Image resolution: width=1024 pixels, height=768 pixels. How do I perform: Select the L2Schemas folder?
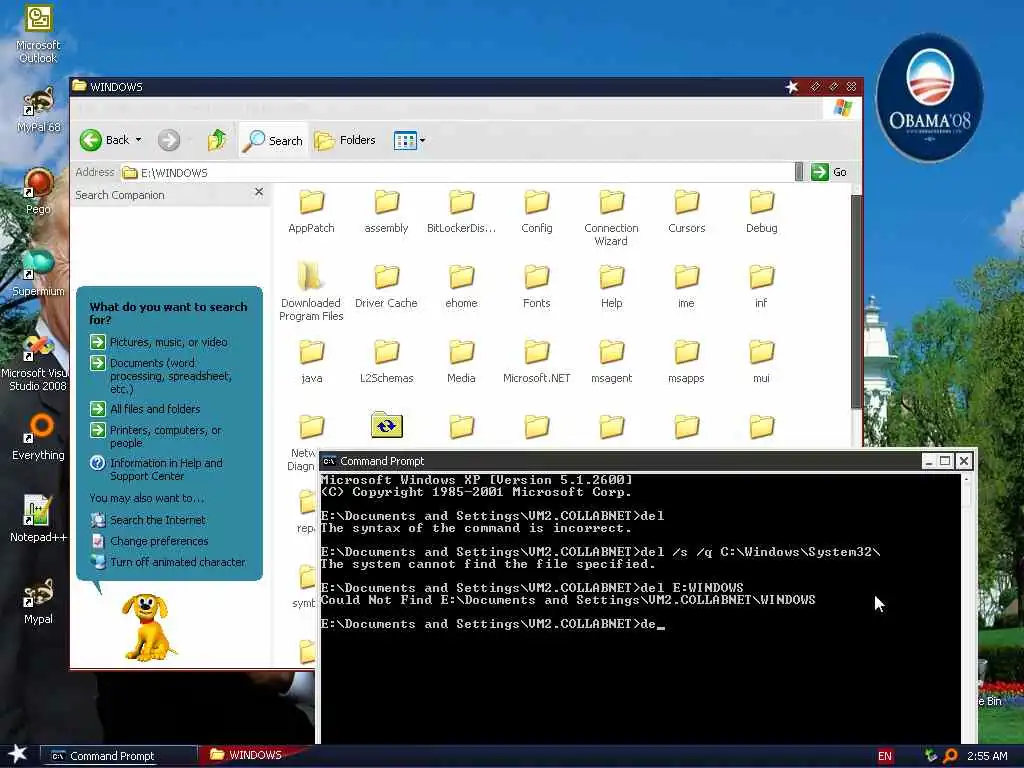[386, 362]
